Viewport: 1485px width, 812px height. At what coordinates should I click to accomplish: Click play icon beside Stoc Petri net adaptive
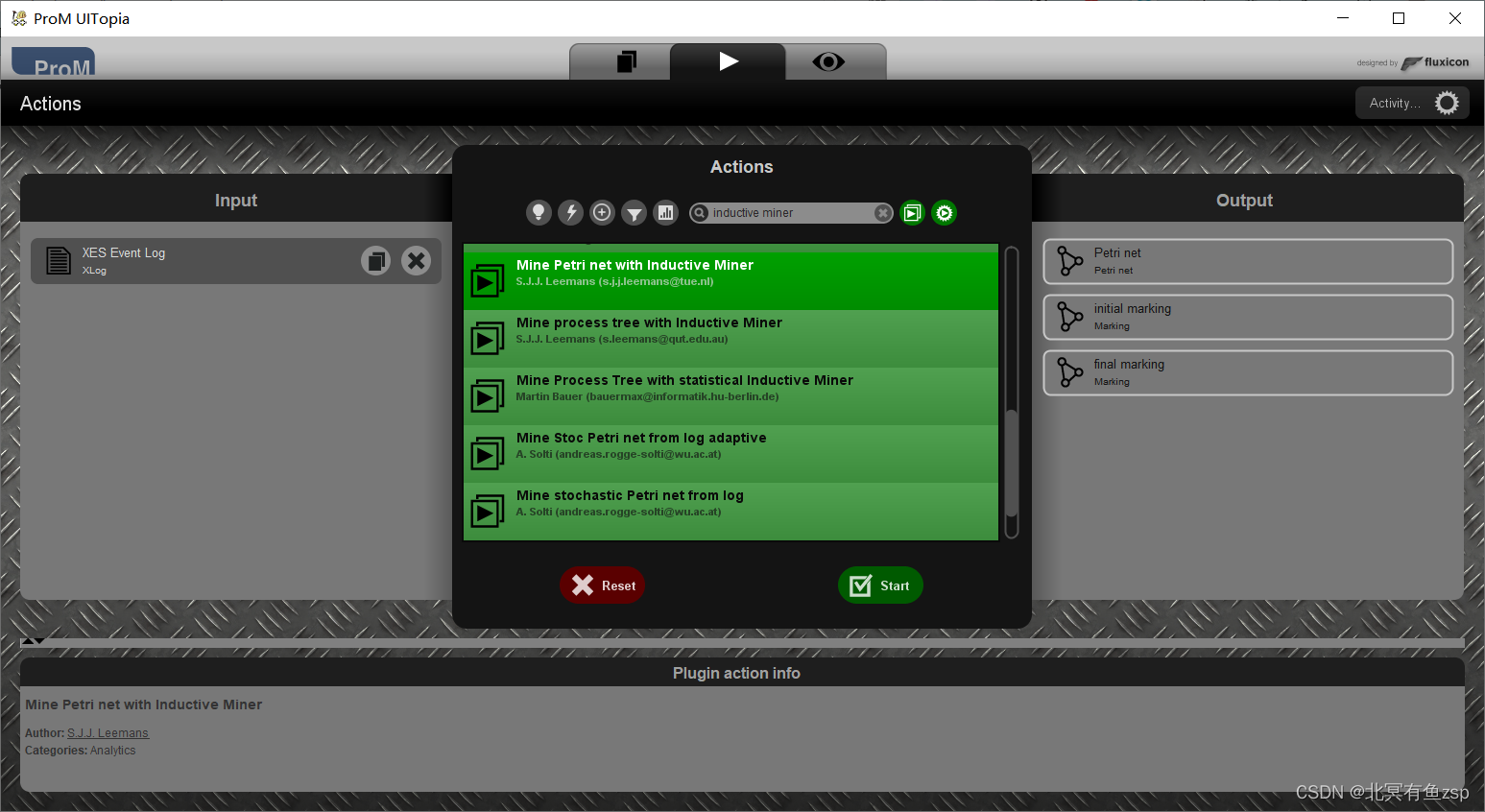point(487,454)
